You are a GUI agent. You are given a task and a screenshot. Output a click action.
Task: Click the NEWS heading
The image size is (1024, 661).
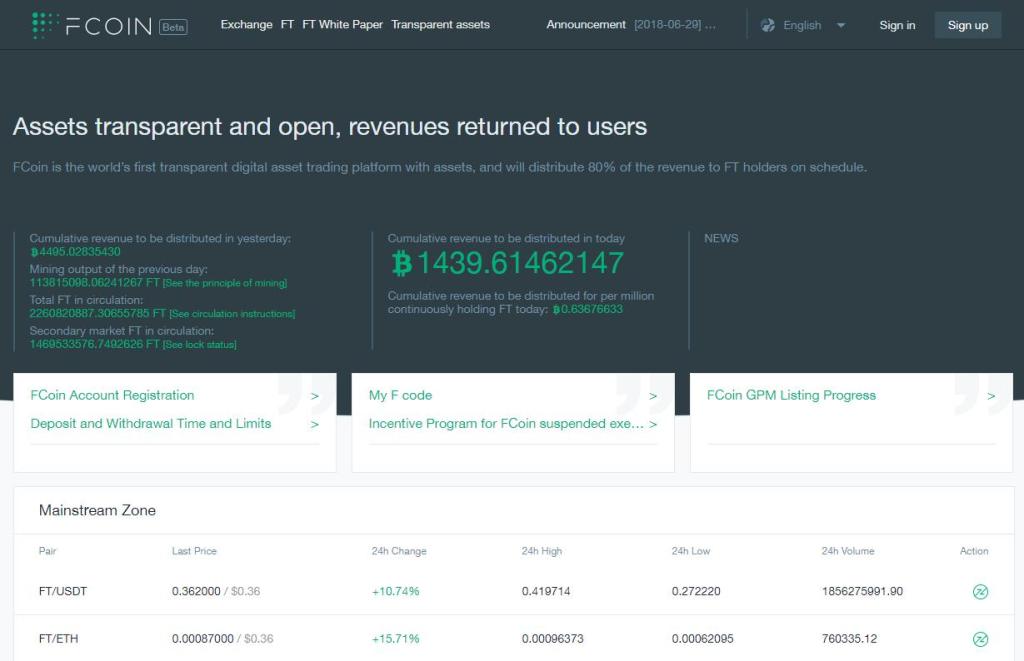pos(721,238)
